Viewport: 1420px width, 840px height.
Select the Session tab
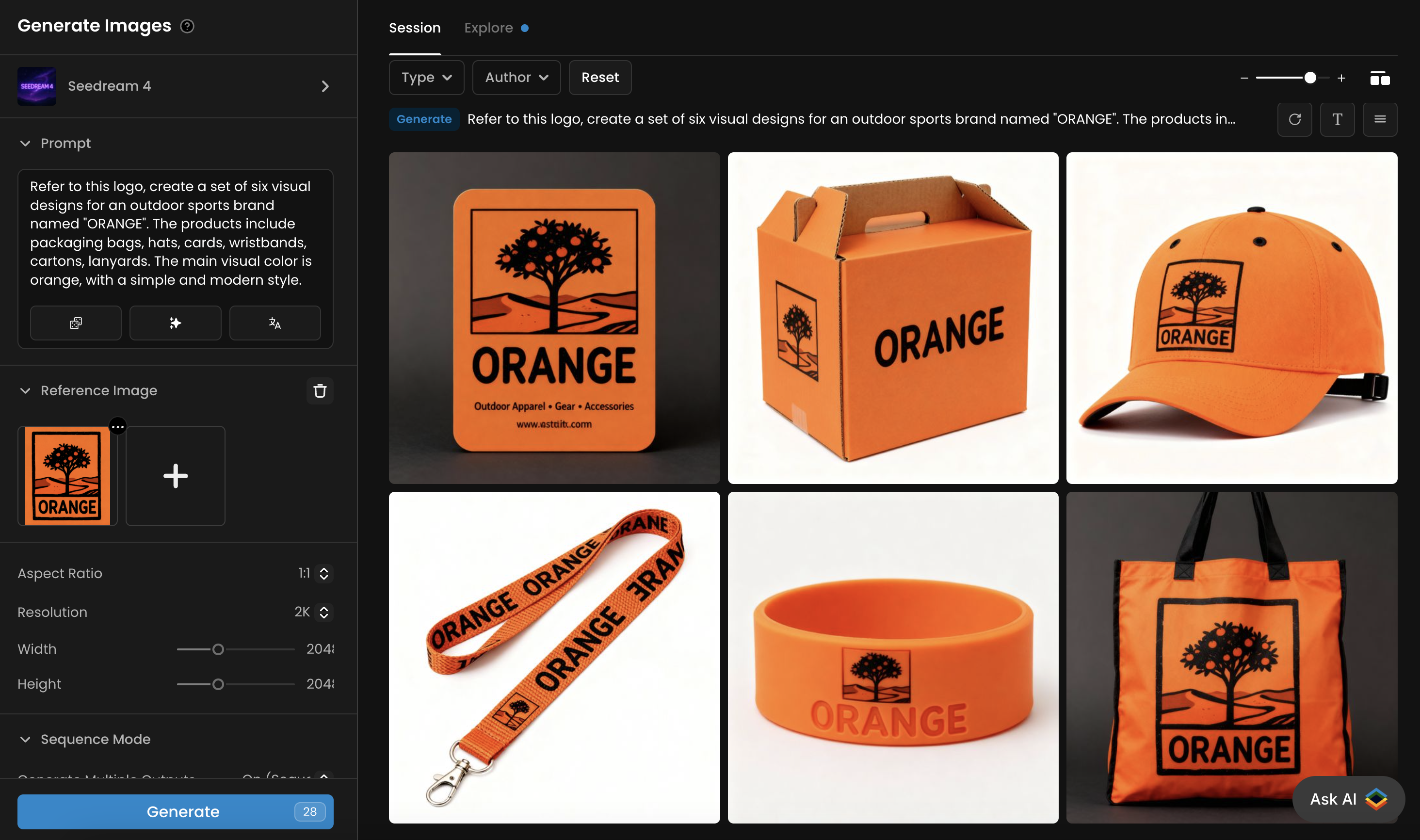(x=414, y=28)
